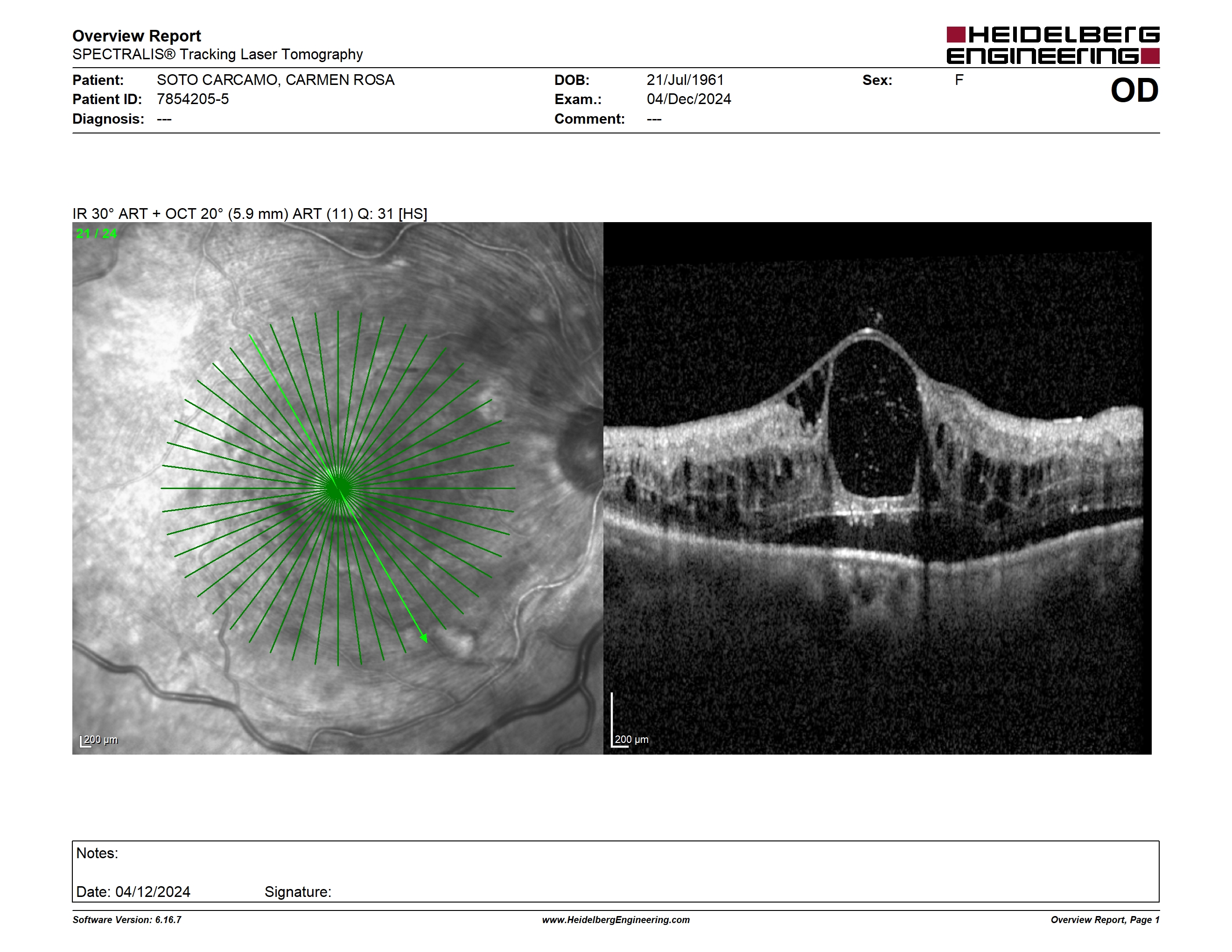Click the Signature field
The image size is (1232, 952).
(x=298, y=892)
